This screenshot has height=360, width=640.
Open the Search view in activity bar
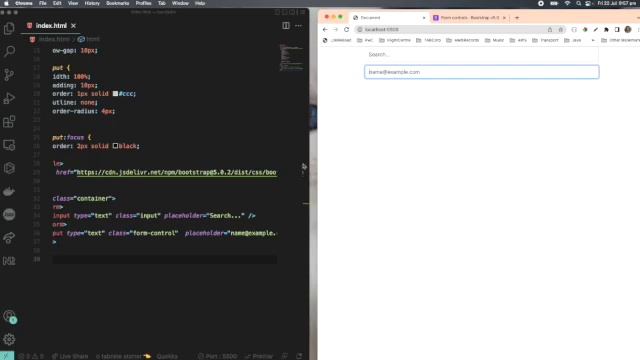click(x=9, y=51)
